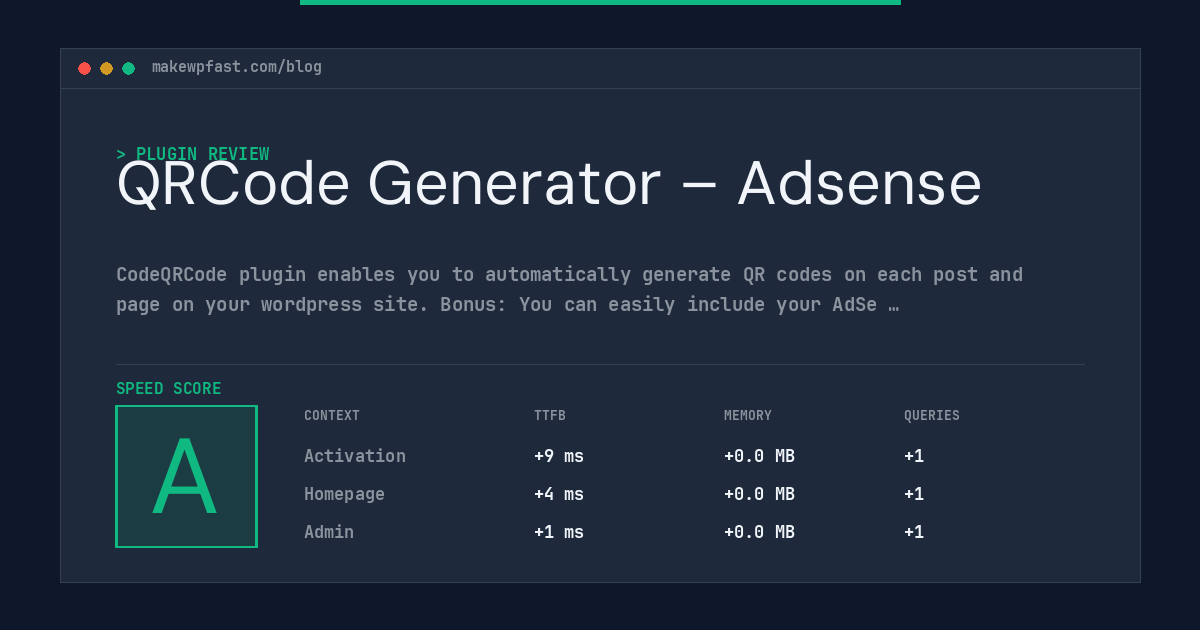Click the Homepage memory '+0.0 MB' value
The width and height of the screenshot is (1200, 630).
tap(759, 494)
